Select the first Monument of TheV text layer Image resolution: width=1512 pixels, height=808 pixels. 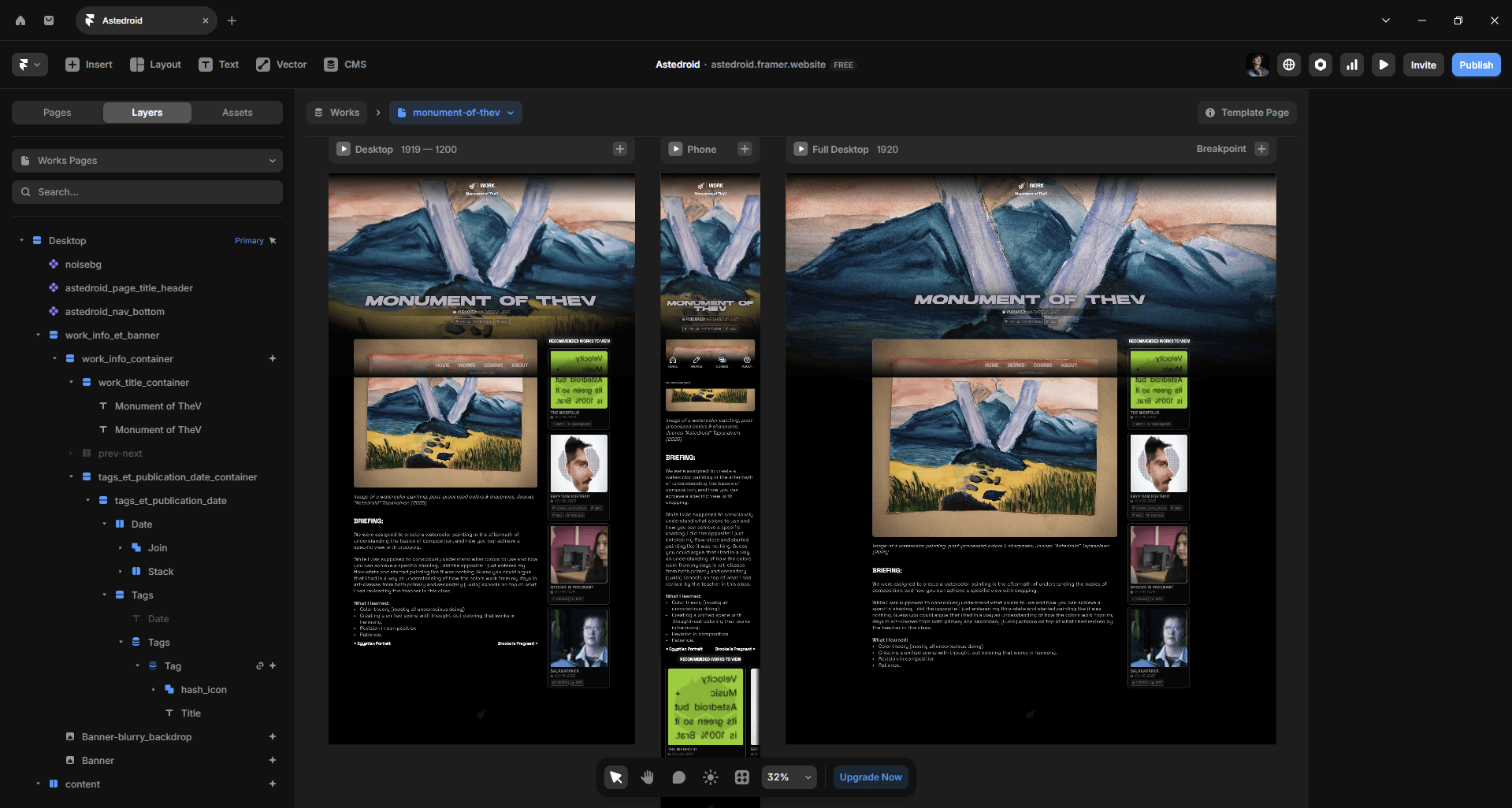pos(158,406)
